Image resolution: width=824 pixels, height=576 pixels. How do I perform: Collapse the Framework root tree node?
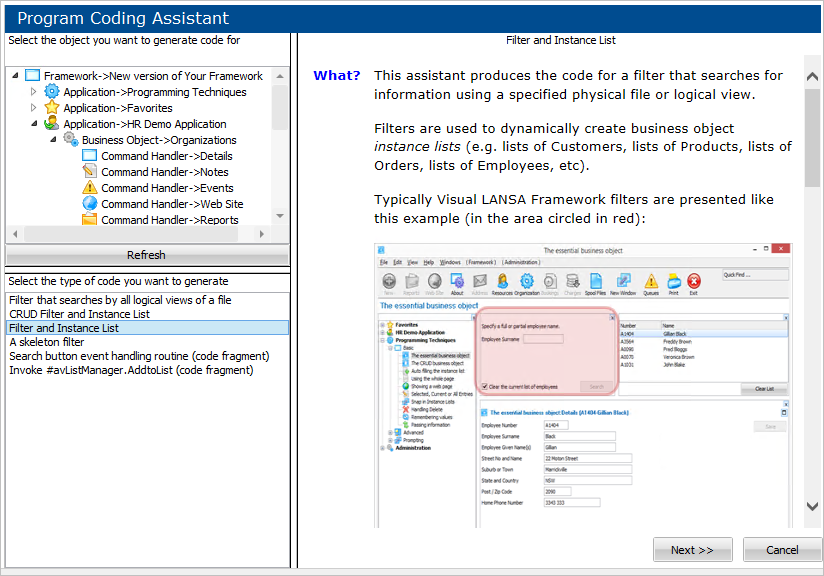[x=15, y=76]
